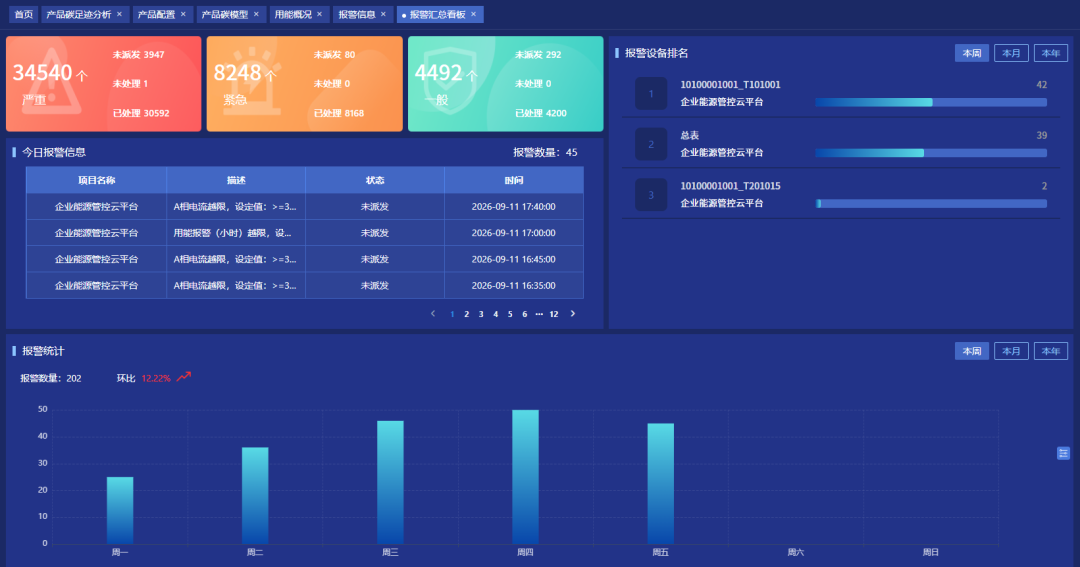Click the 16:45:00 alarm row timestamp
This screenshot has width=1080, height=567.
pos(513,259)
